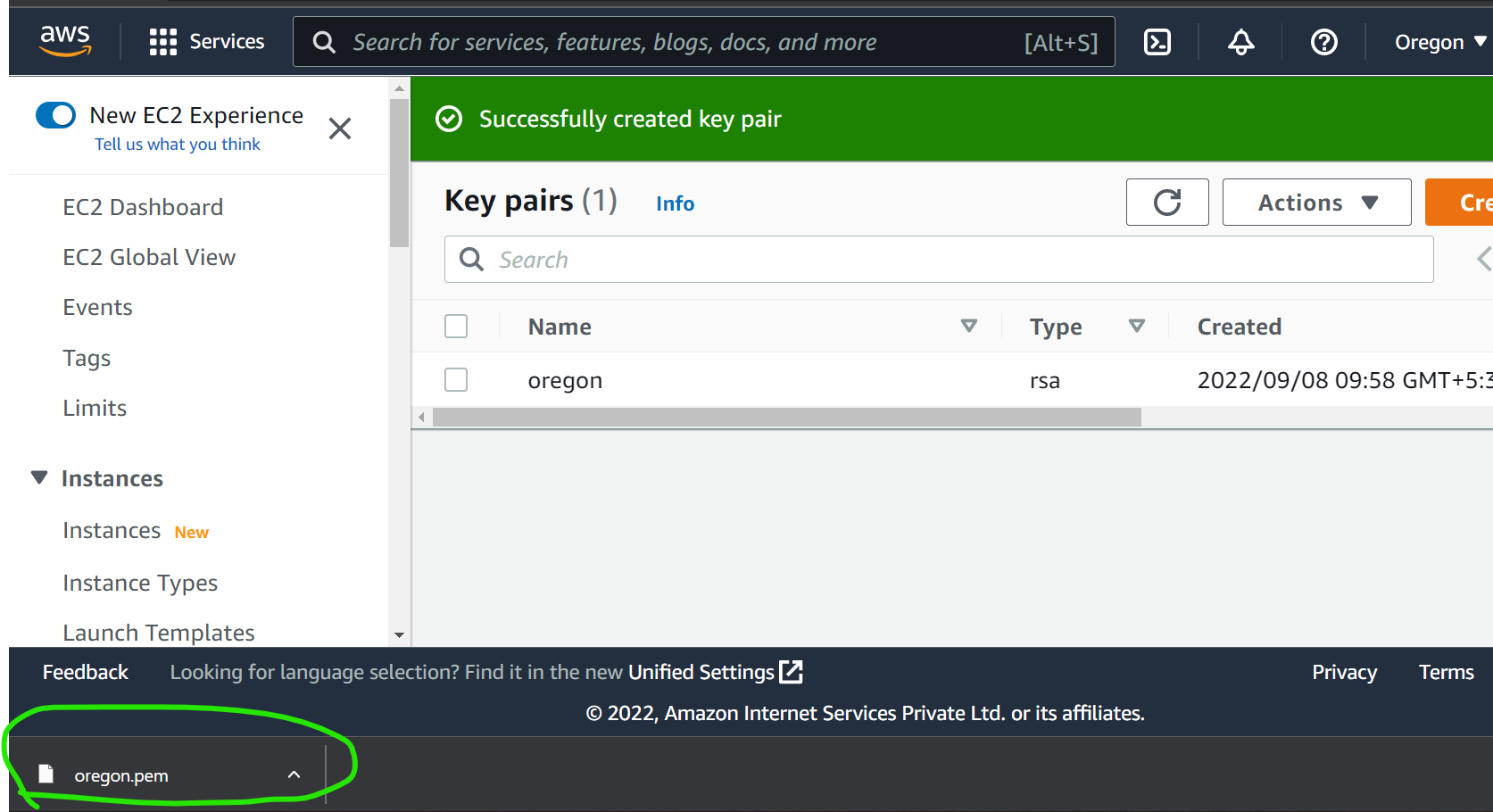Click the horizontal table scrollbar

pos(786,417)
